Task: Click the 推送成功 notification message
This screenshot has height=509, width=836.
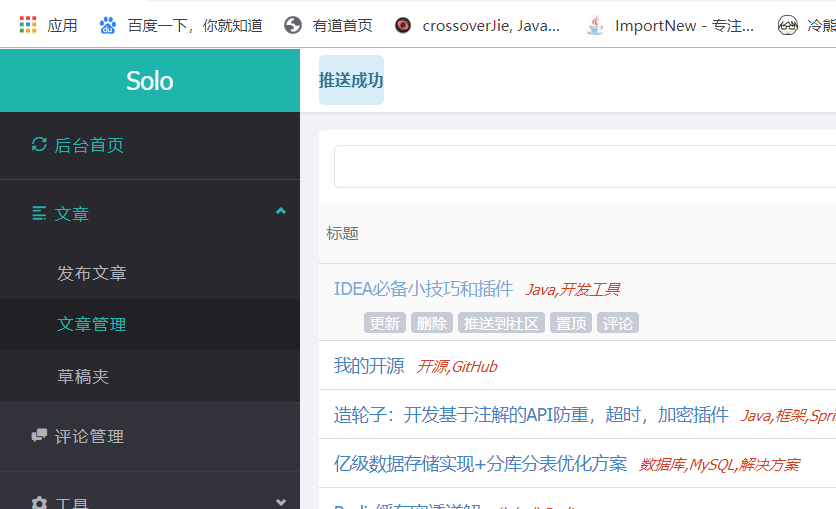Action: click(351, 80)
